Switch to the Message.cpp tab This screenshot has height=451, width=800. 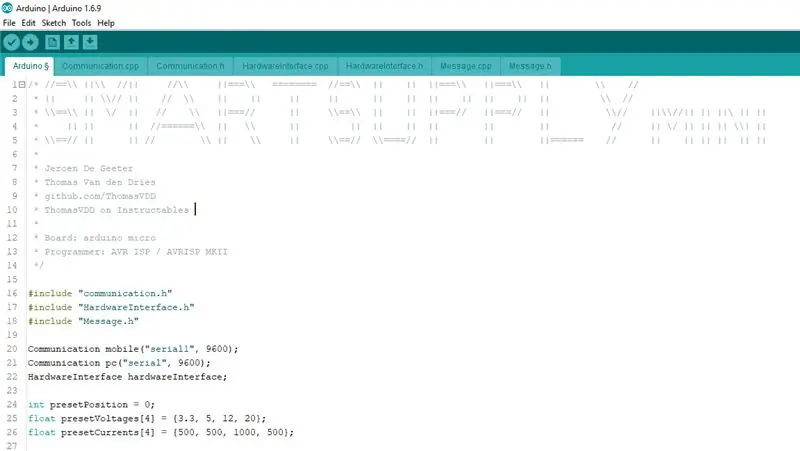coord(465,66)
